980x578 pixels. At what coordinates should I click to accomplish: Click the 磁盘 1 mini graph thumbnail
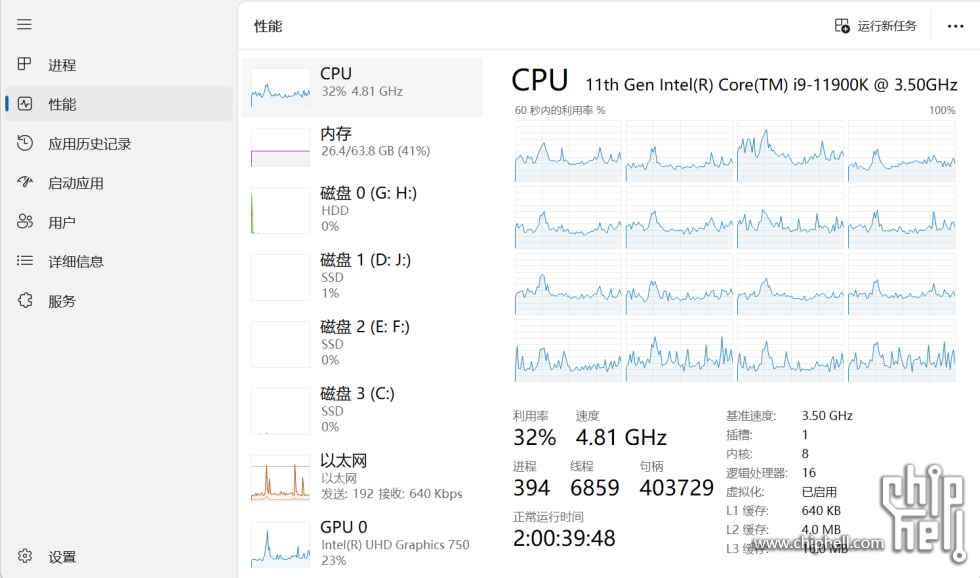click(281, 277)
